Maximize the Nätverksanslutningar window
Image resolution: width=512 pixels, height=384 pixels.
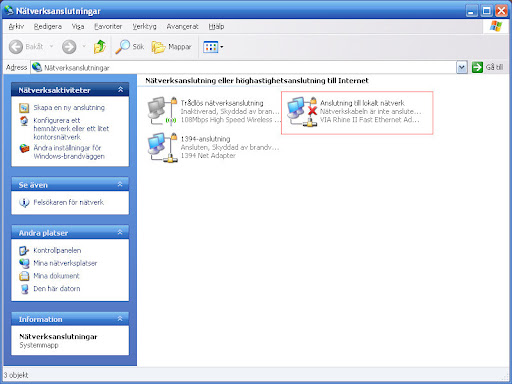(x=486, y=11)
